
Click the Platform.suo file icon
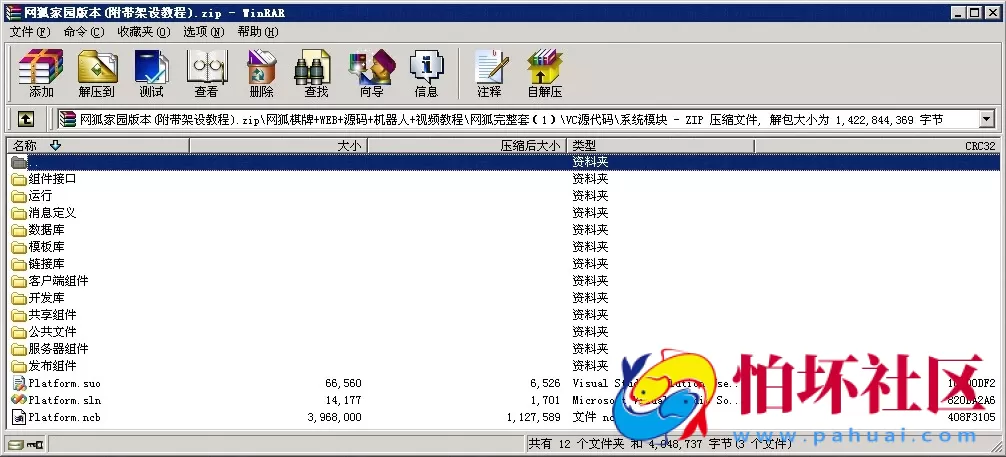point(19,383)
